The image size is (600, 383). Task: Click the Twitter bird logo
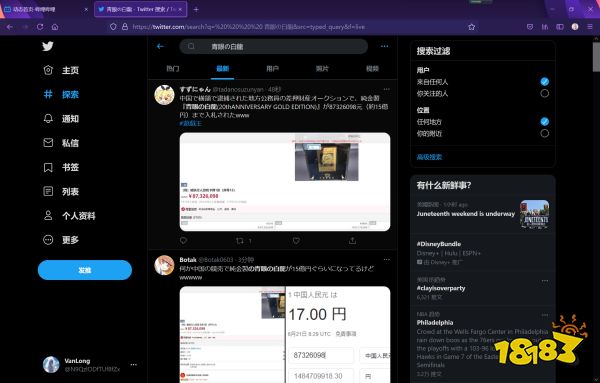pos(48,46)
